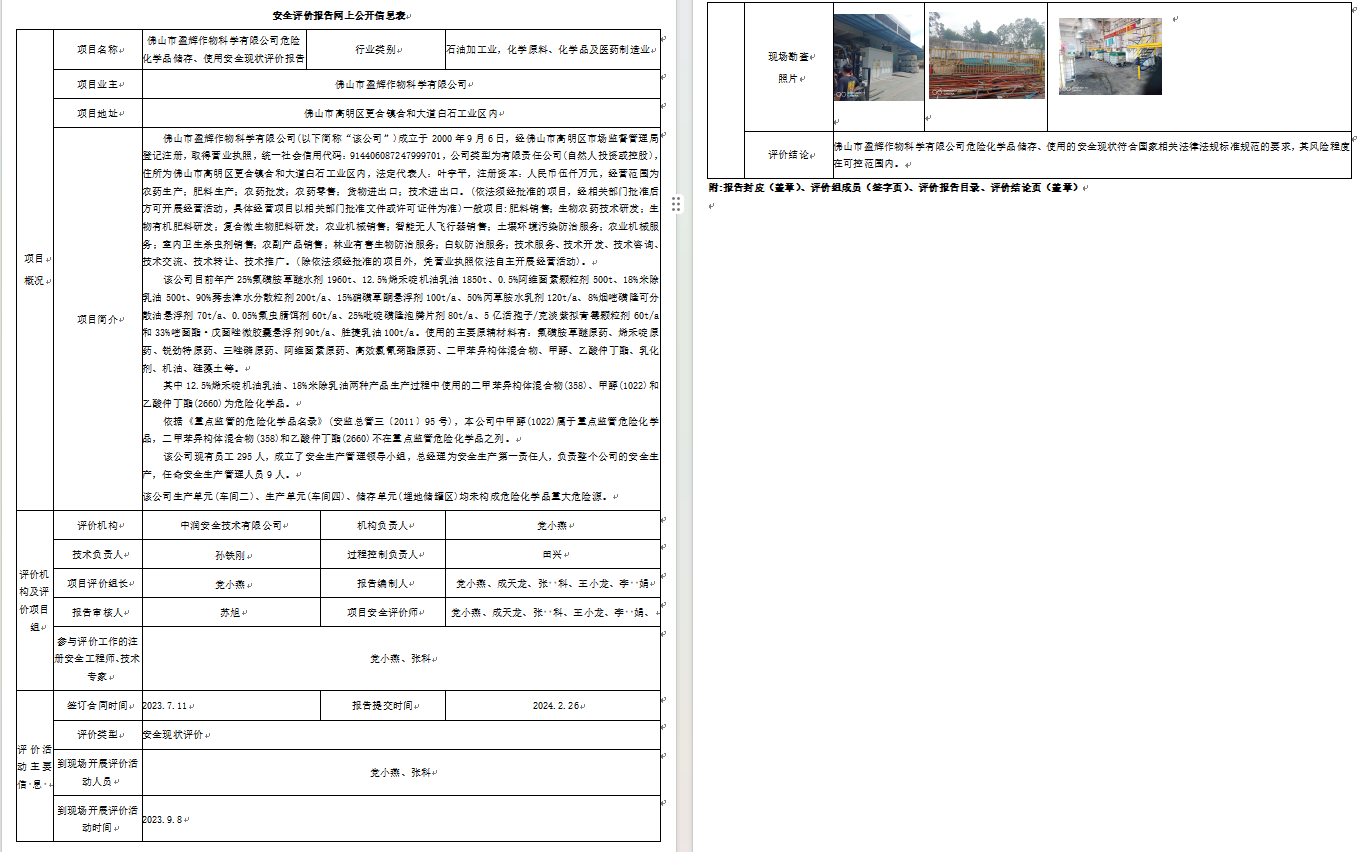Click the 评价机构及评价项目组 section header cell
1367x852 pixels.
[34, 600]
